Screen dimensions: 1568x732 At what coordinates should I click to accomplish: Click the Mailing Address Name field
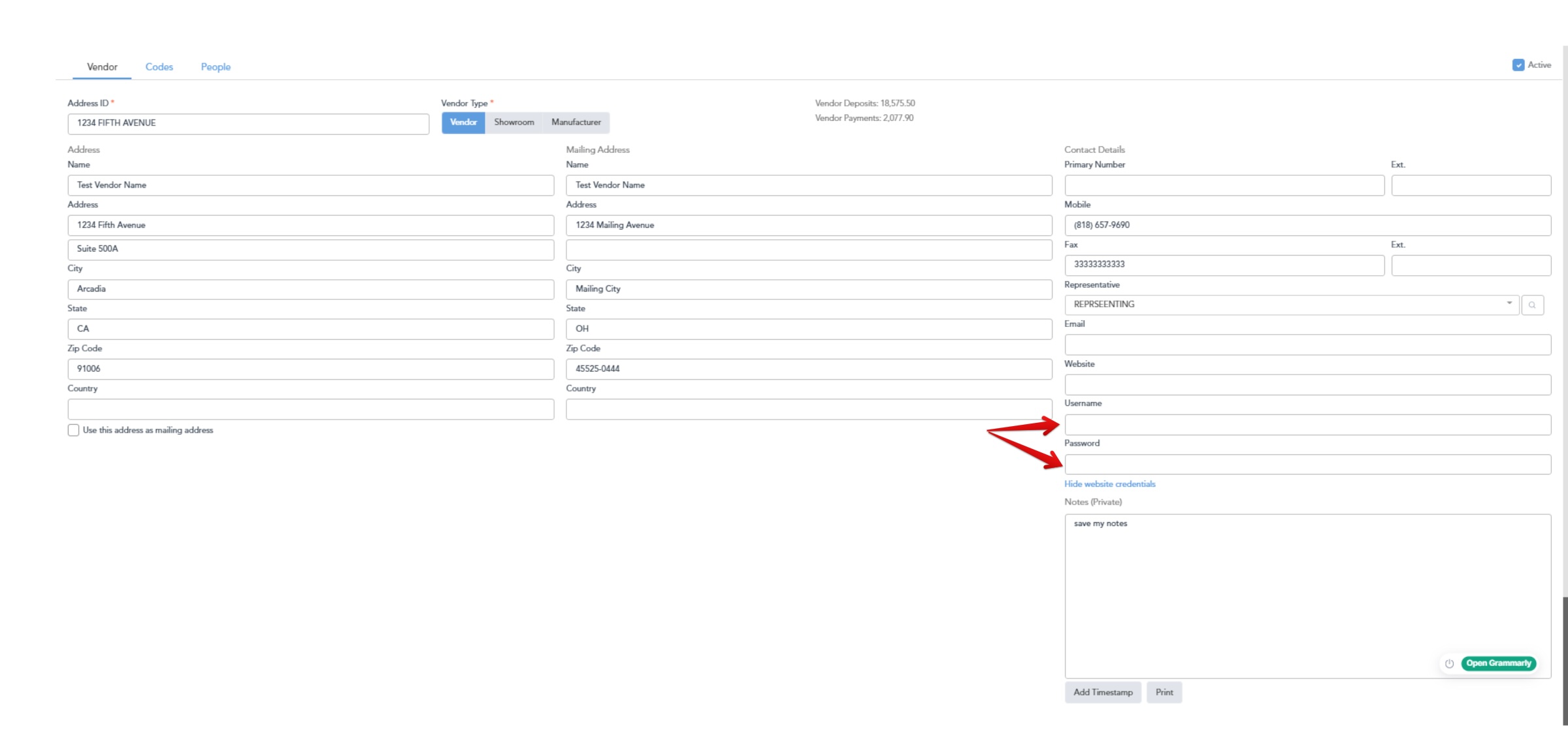click(x=809, y=186)
